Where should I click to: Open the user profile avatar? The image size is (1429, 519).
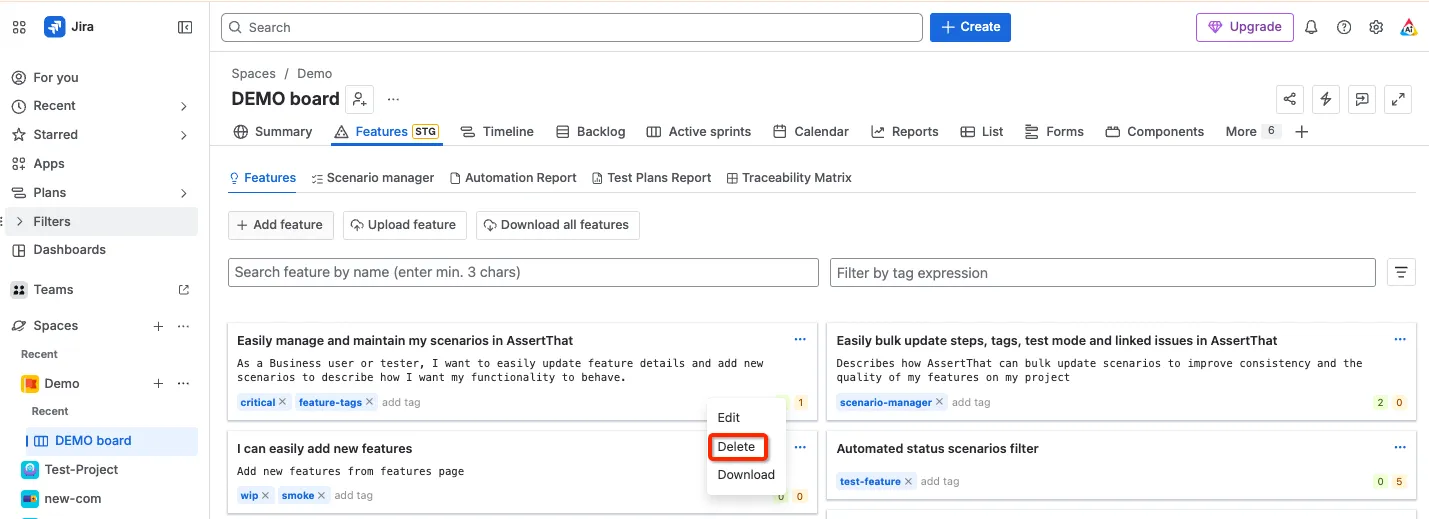(x=1408, y=27)
